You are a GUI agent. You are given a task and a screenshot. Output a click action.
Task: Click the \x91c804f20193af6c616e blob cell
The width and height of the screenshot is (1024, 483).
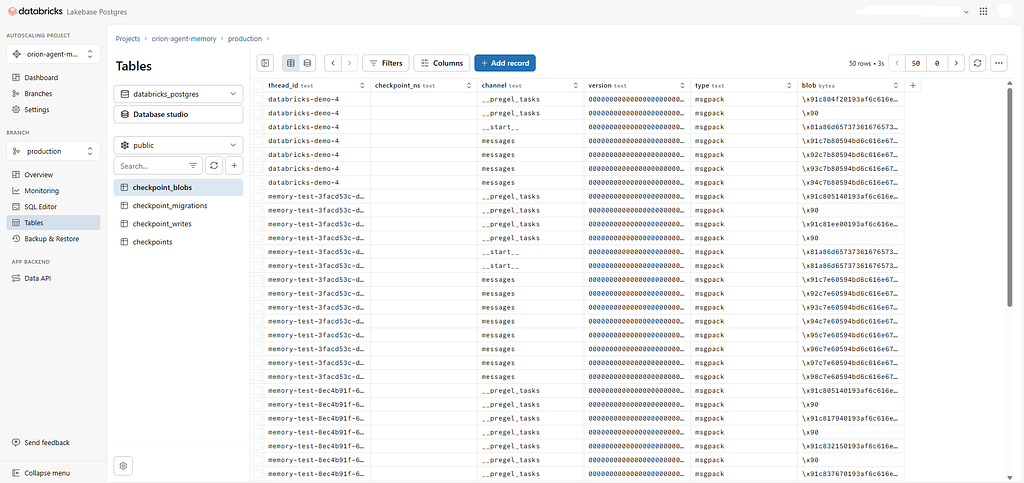851,99
